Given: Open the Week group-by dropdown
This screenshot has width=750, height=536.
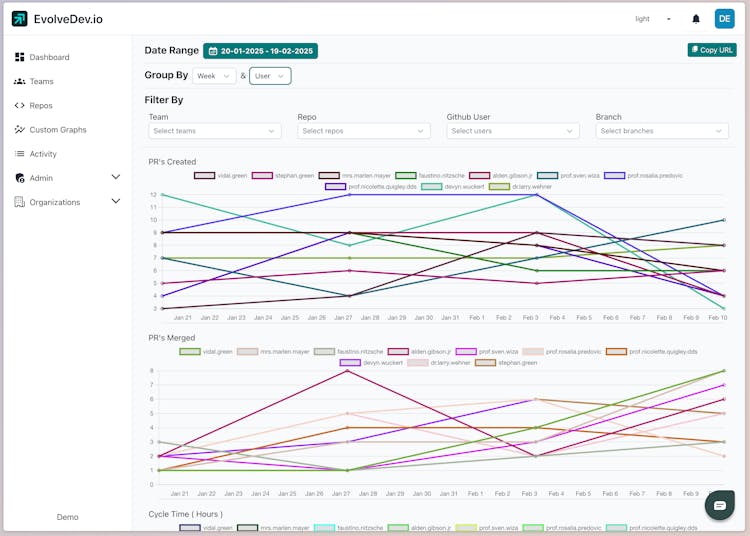Looking at the screenshot, I should [x=214, y=76].
